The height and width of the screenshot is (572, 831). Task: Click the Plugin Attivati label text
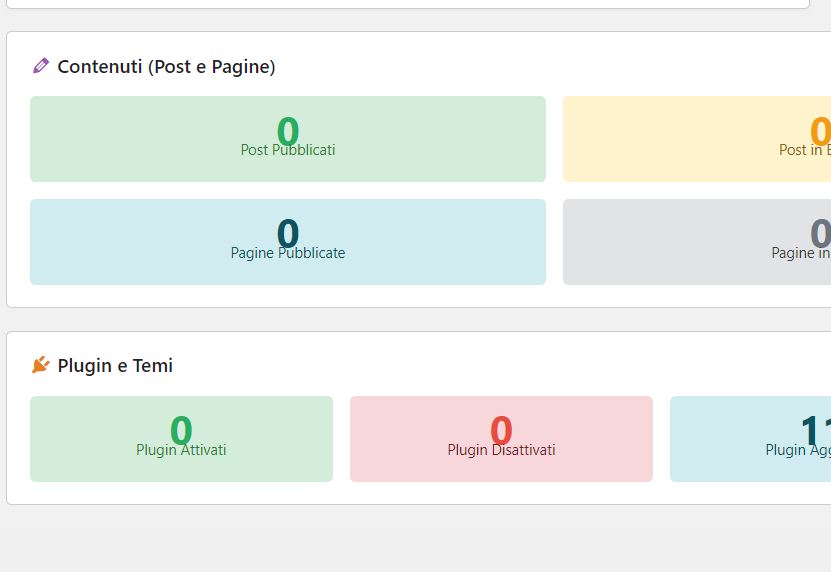click(181, 450)
